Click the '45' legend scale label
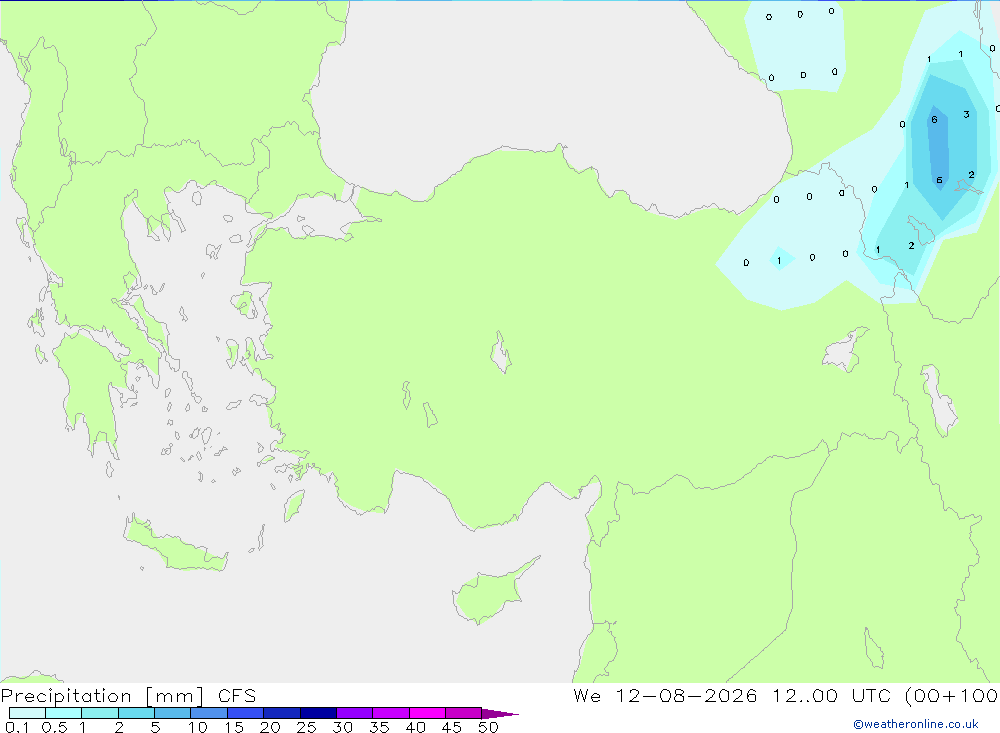The height and width of the screenshot is (733, 1000). coord(452,727)
